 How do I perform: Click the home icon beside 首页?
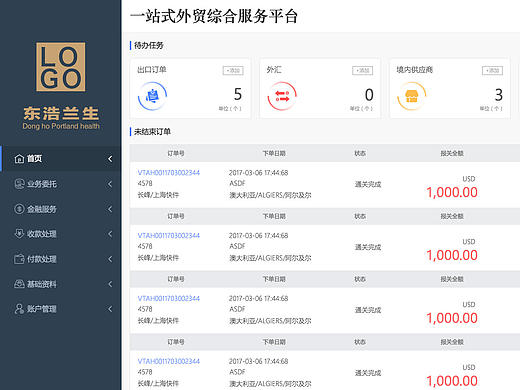click(19, 159)
